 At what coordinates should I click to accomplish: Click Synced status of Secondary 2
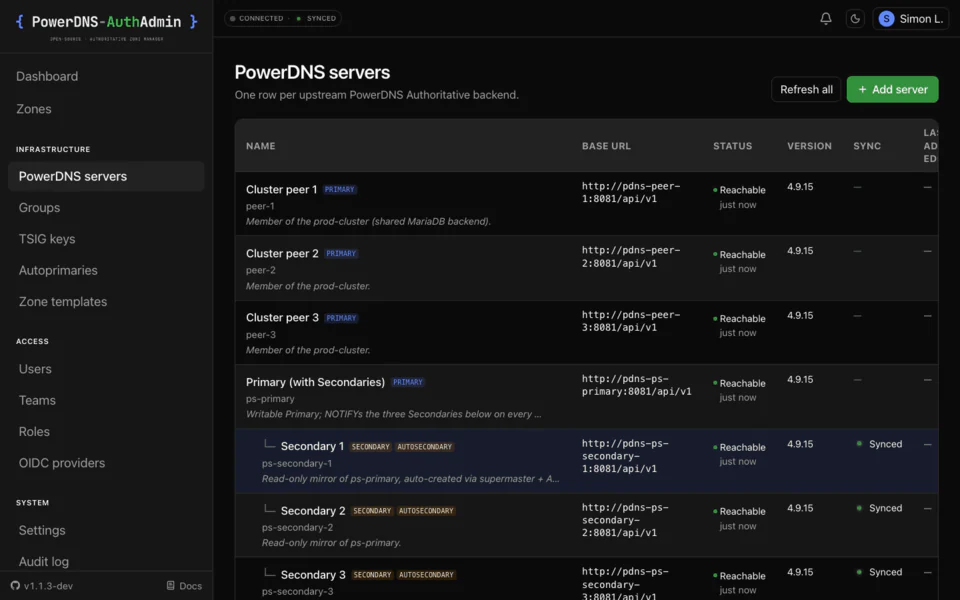879,508
